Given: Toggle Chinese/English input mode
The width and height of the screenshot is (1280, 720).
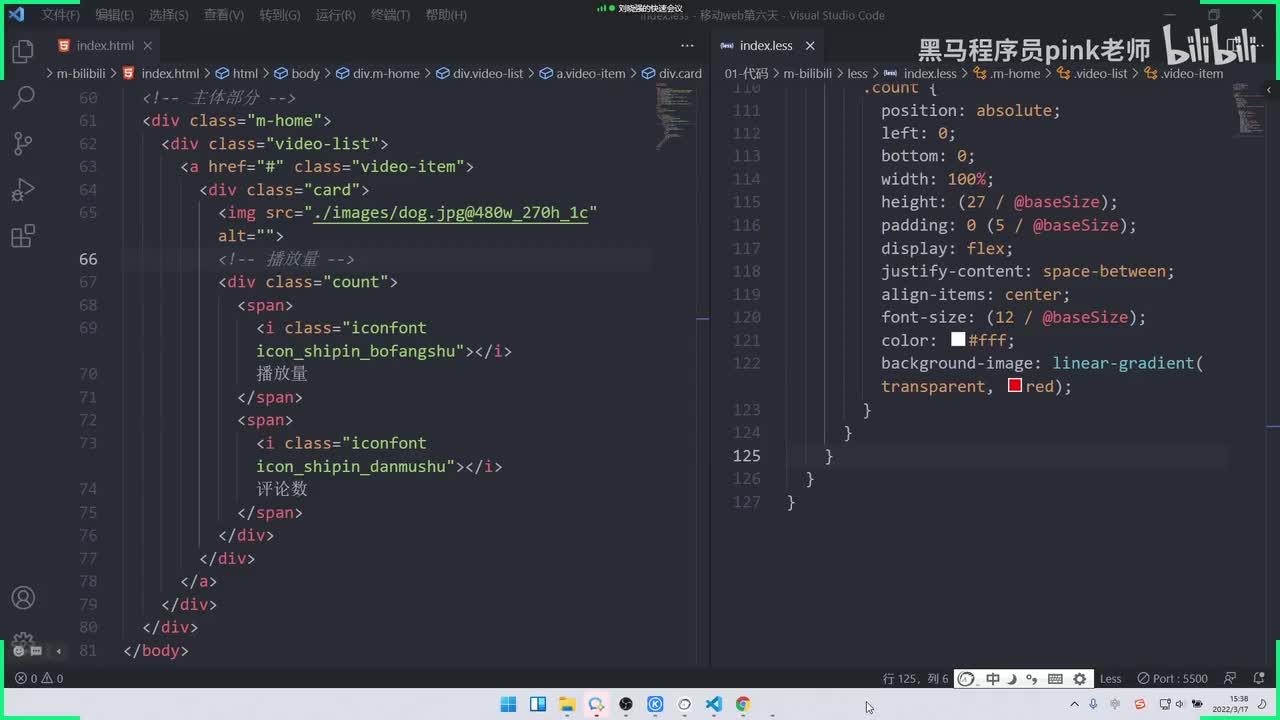Looking at the screenshot, I should pos(993,679).
